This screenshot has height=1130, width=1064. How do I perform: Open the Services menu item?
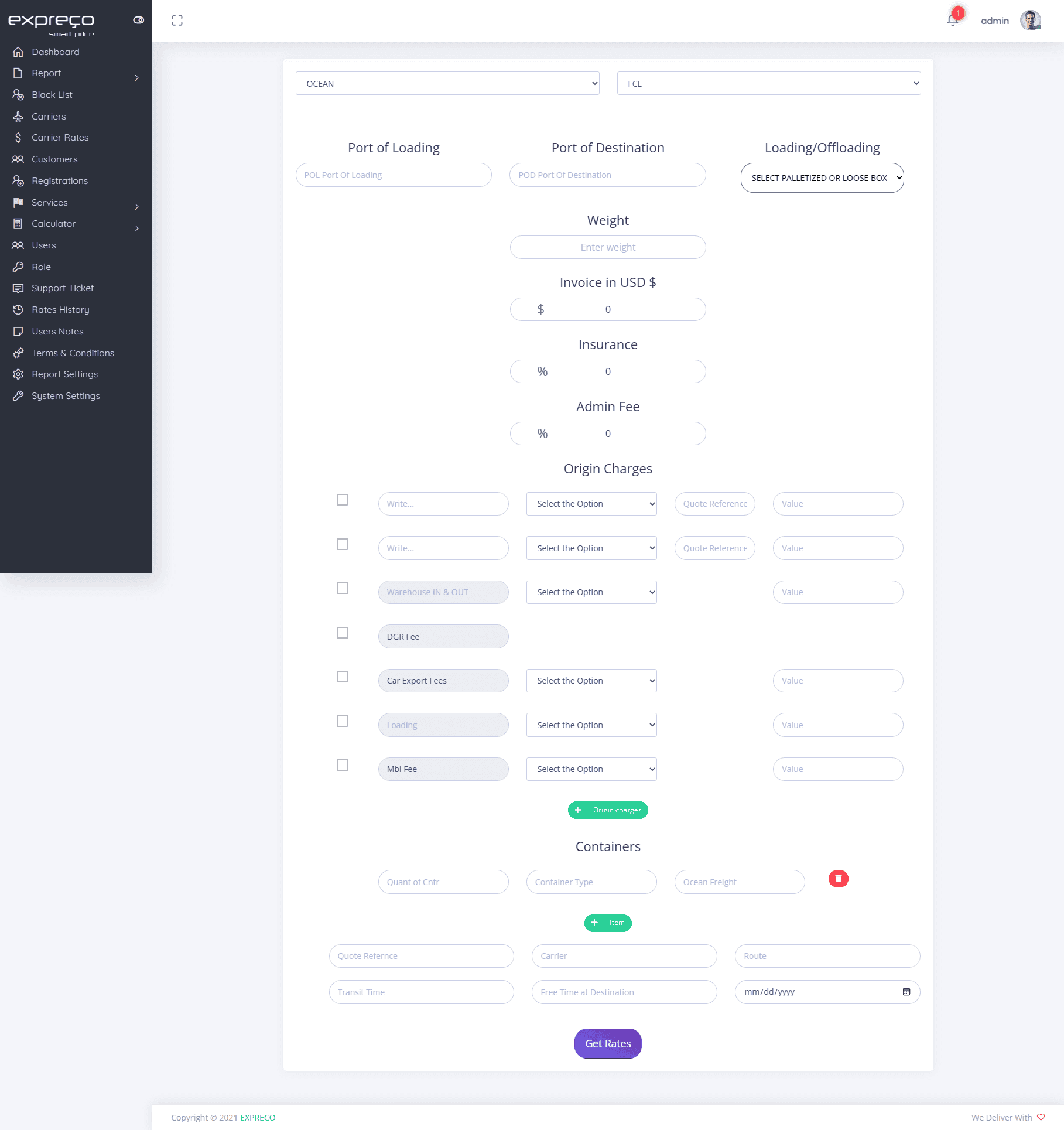[x=50, y=203]
